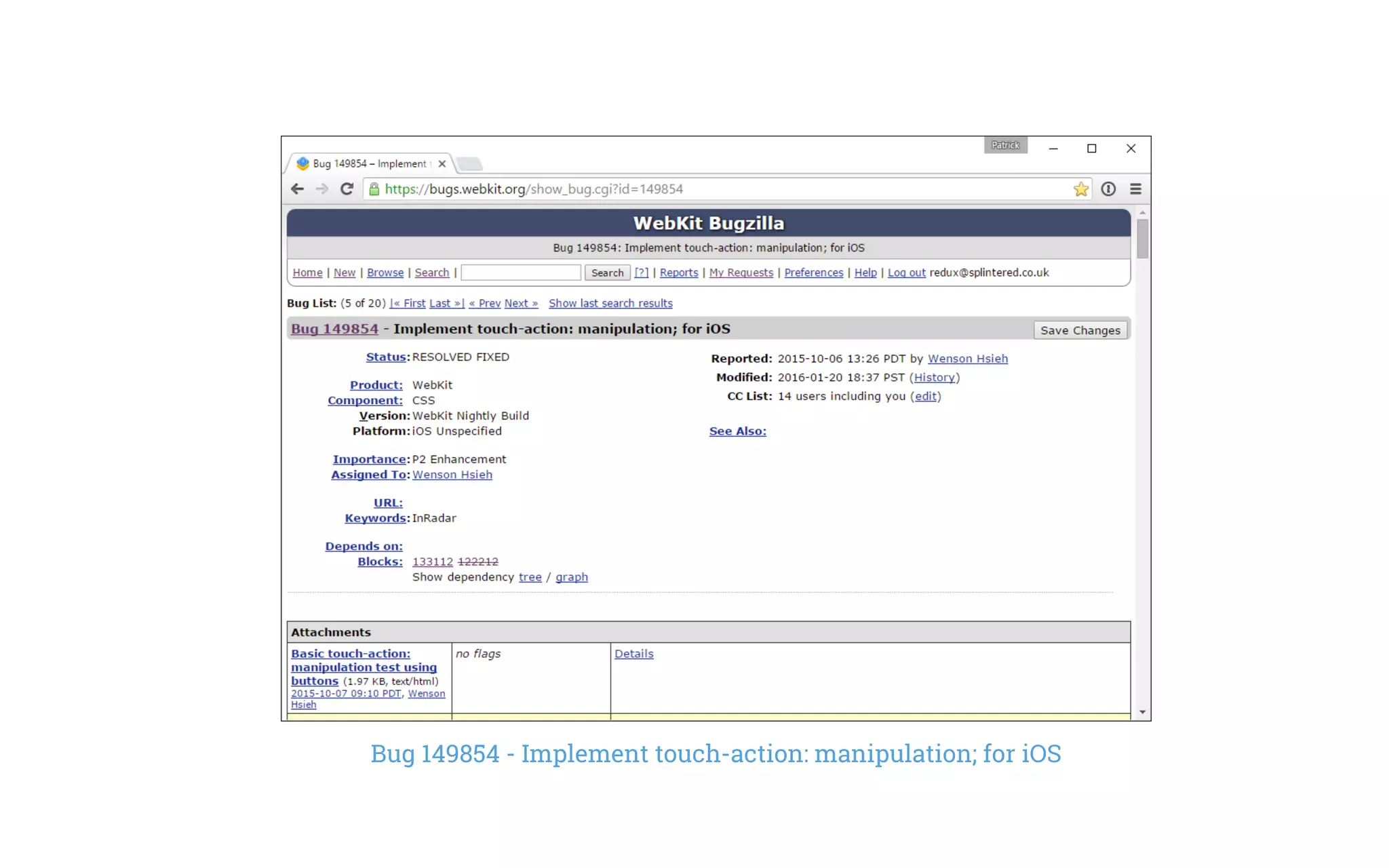The width and height of the screenshot is (1389, 868).
Task: Click the Log out link
Action: pos(907,273)
